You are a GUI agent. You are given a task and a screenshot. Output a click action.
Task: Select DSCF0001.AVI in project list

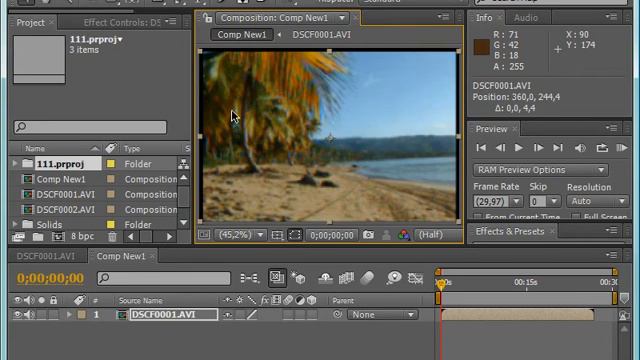65,194
